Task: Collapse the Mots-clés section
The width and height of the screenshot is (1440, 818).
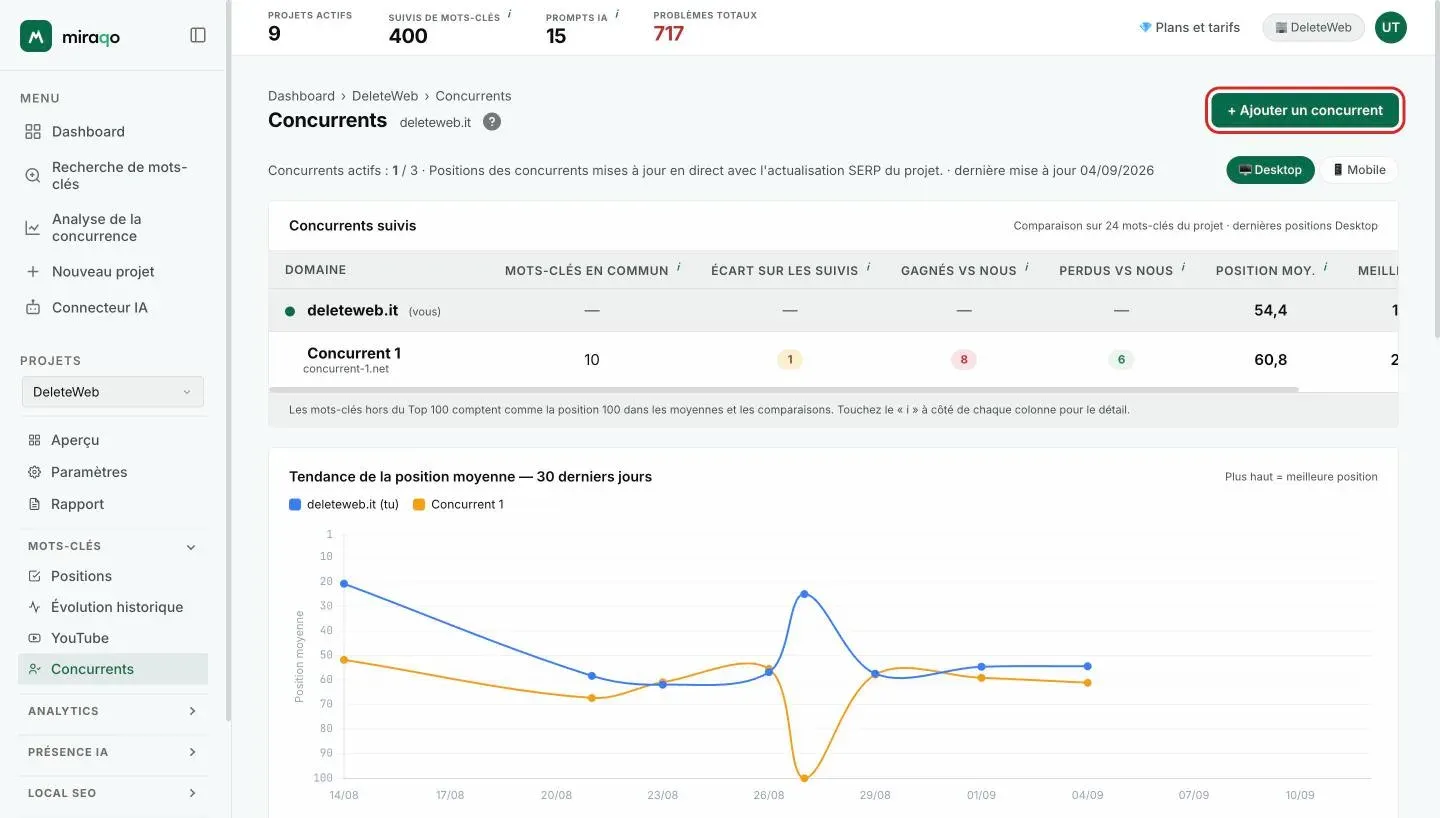Action: click(x=112, y=546)
